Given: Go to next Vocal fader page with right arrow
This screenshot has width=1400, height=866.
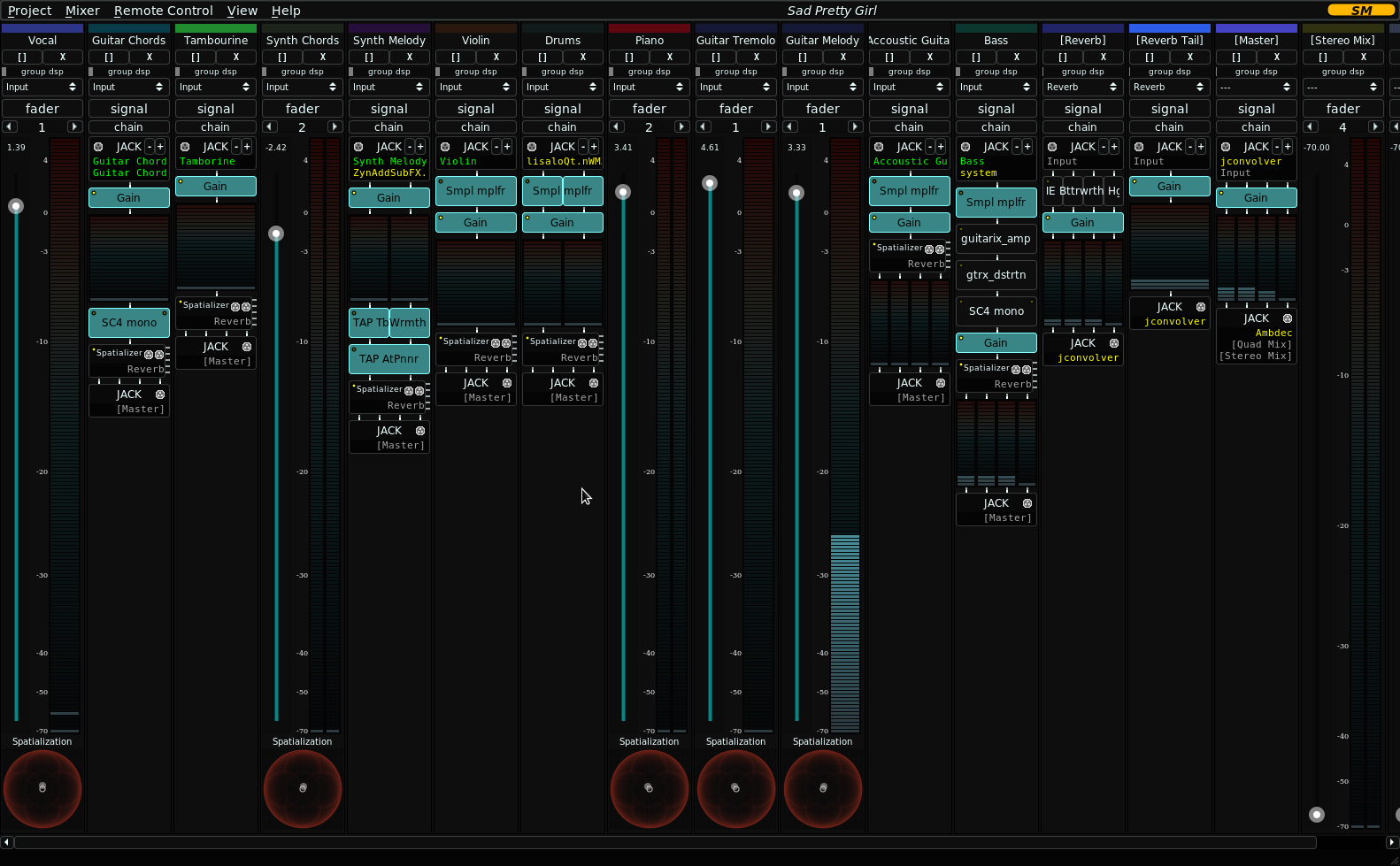Looking at the screenshot, I should [x=74, y=127].
